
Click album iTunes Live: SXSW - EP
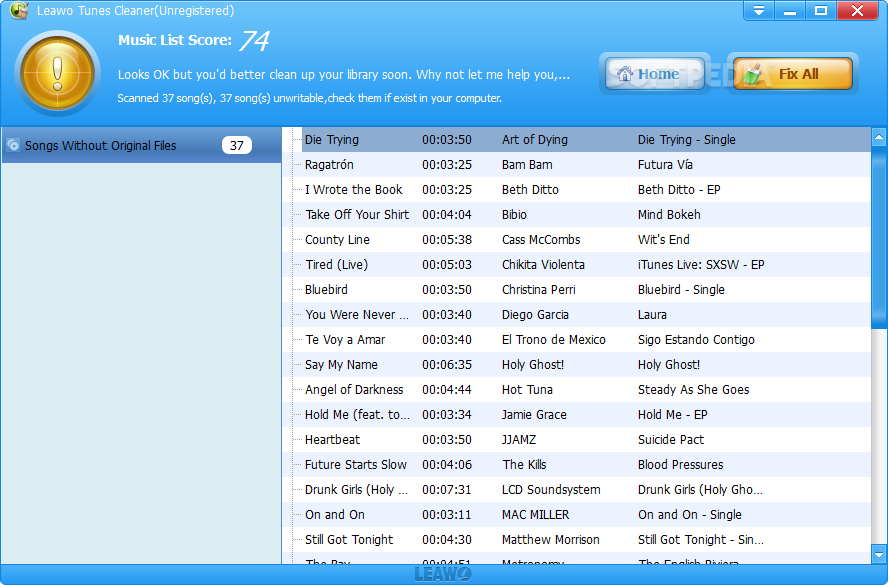coord(701,264)
